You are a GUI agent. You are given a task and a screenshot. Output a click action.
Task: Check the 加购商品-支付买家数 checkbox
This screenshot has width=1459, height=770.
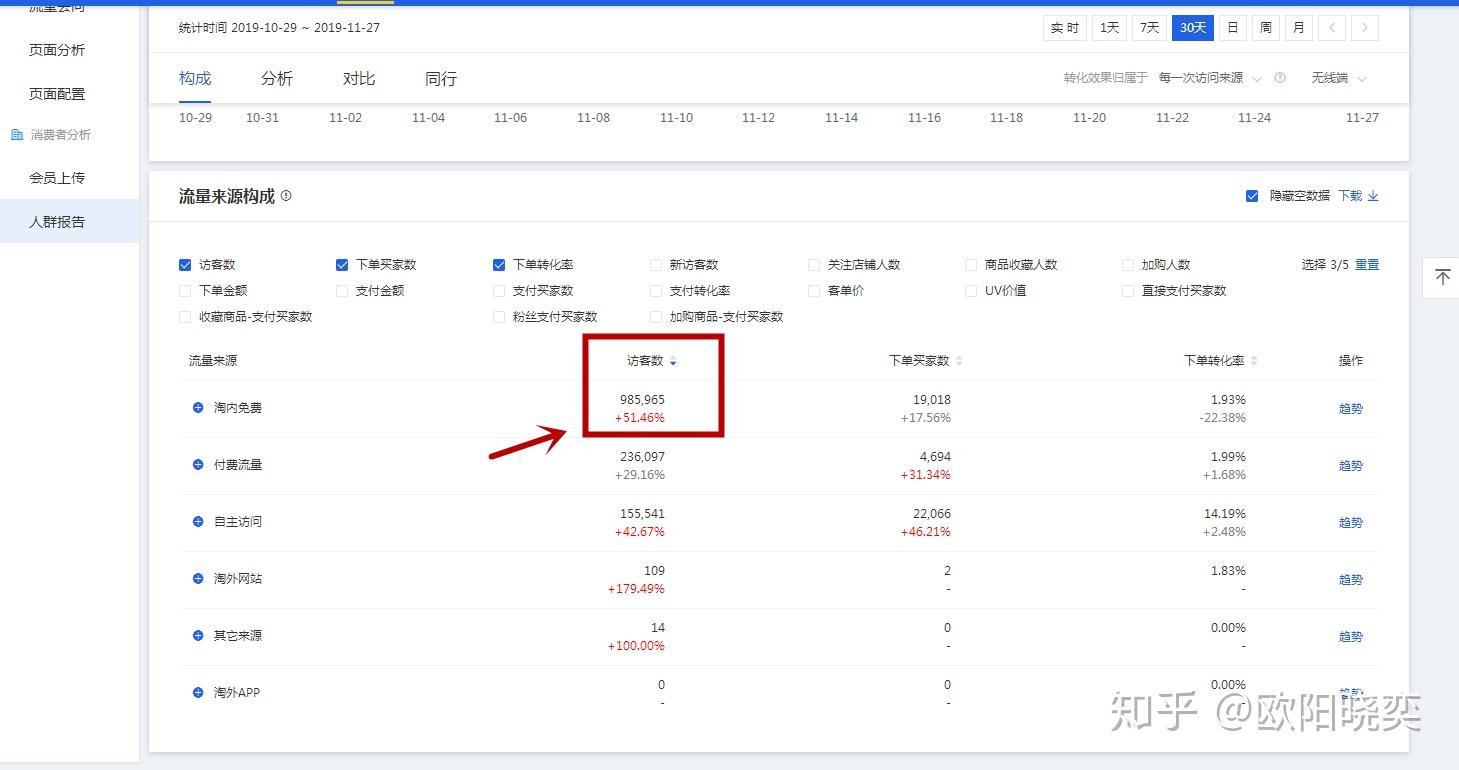pyautogui.click(x=656, y=317)
